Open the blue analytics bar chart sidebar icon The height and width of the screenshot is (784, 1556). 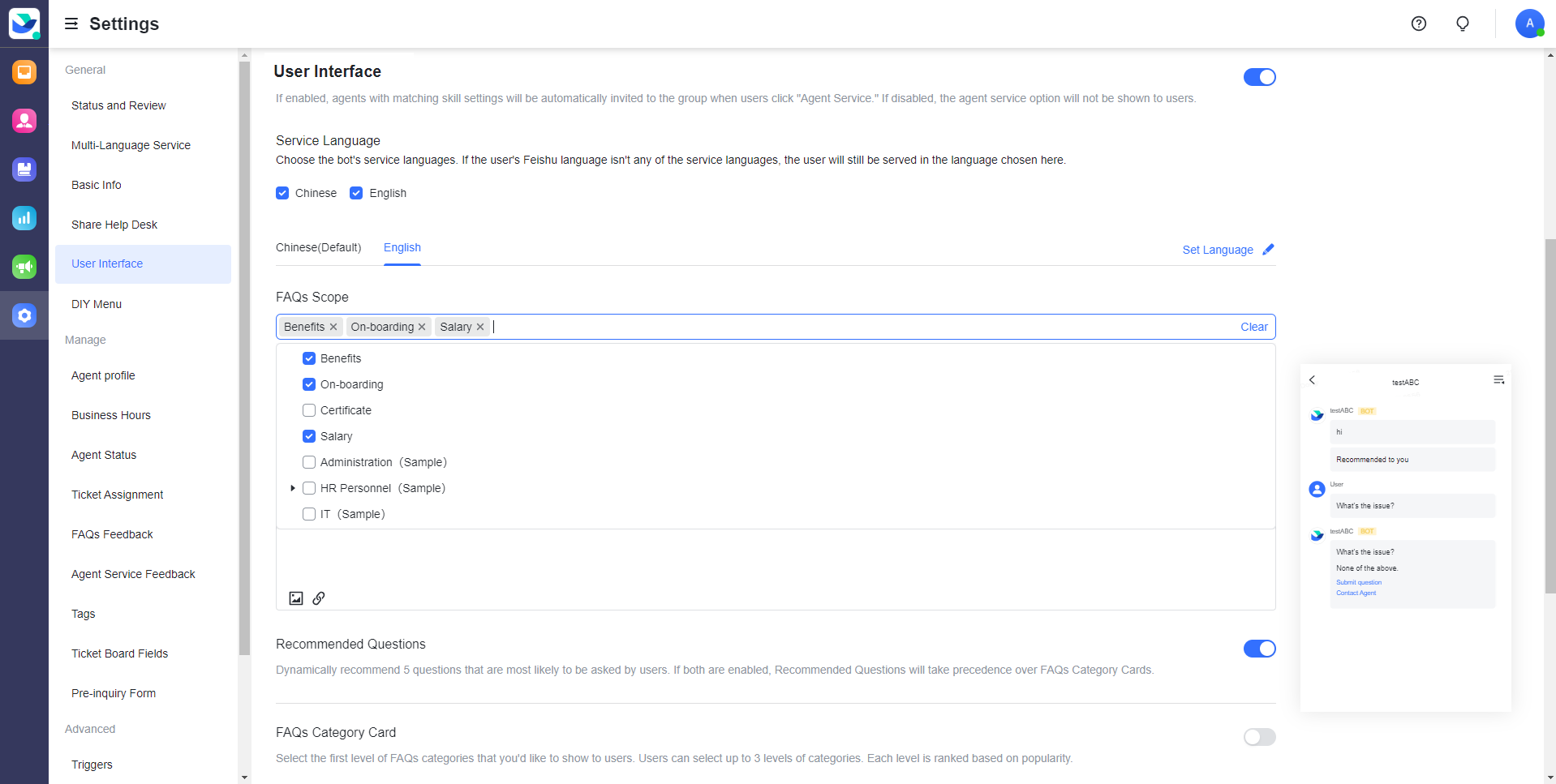point(24,218)
